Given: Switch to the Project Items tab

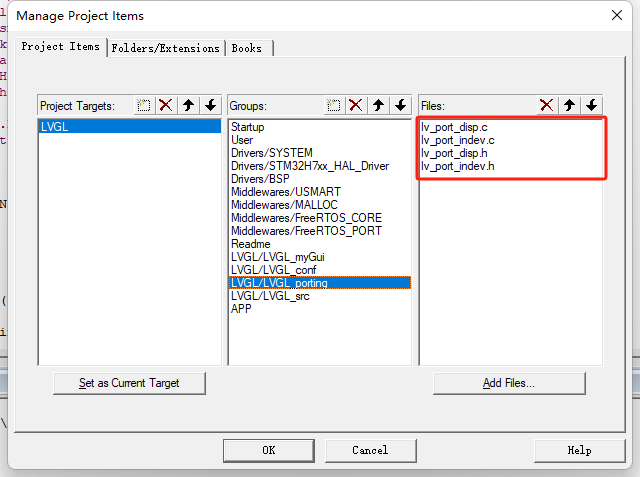Looking at the screenshot, I should 61,47.
